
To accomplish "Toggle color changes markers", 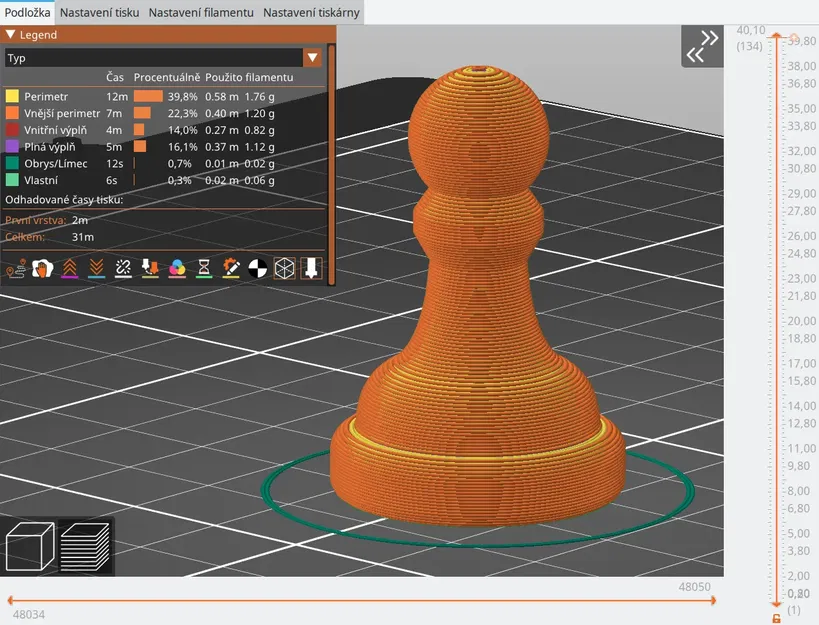I will click(176, 268).
